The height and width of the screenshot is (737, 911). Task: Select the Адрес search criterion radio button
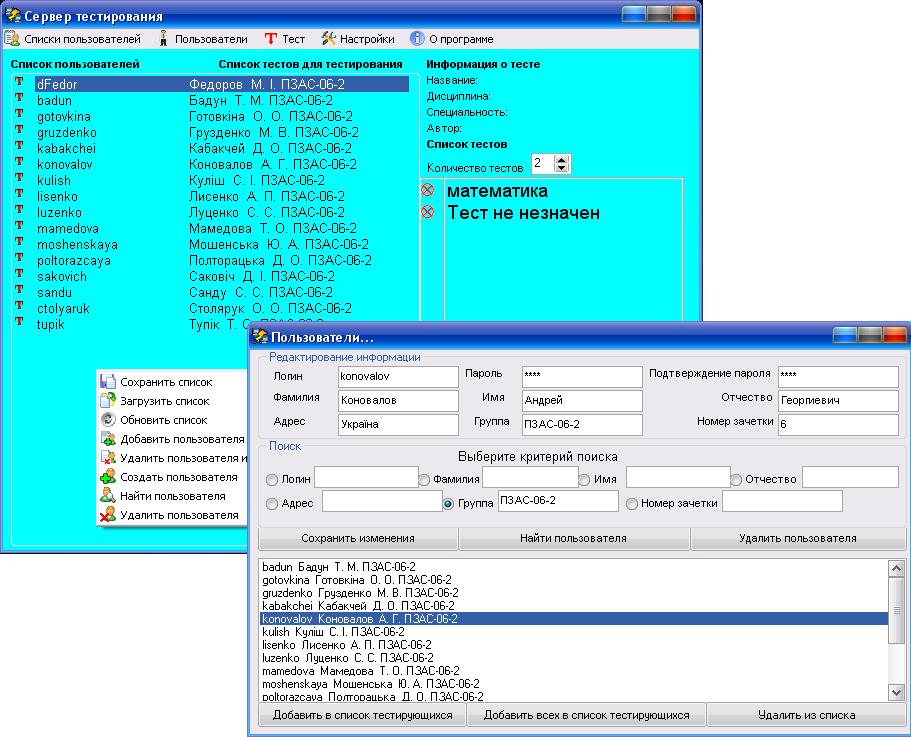click(272, 504)
